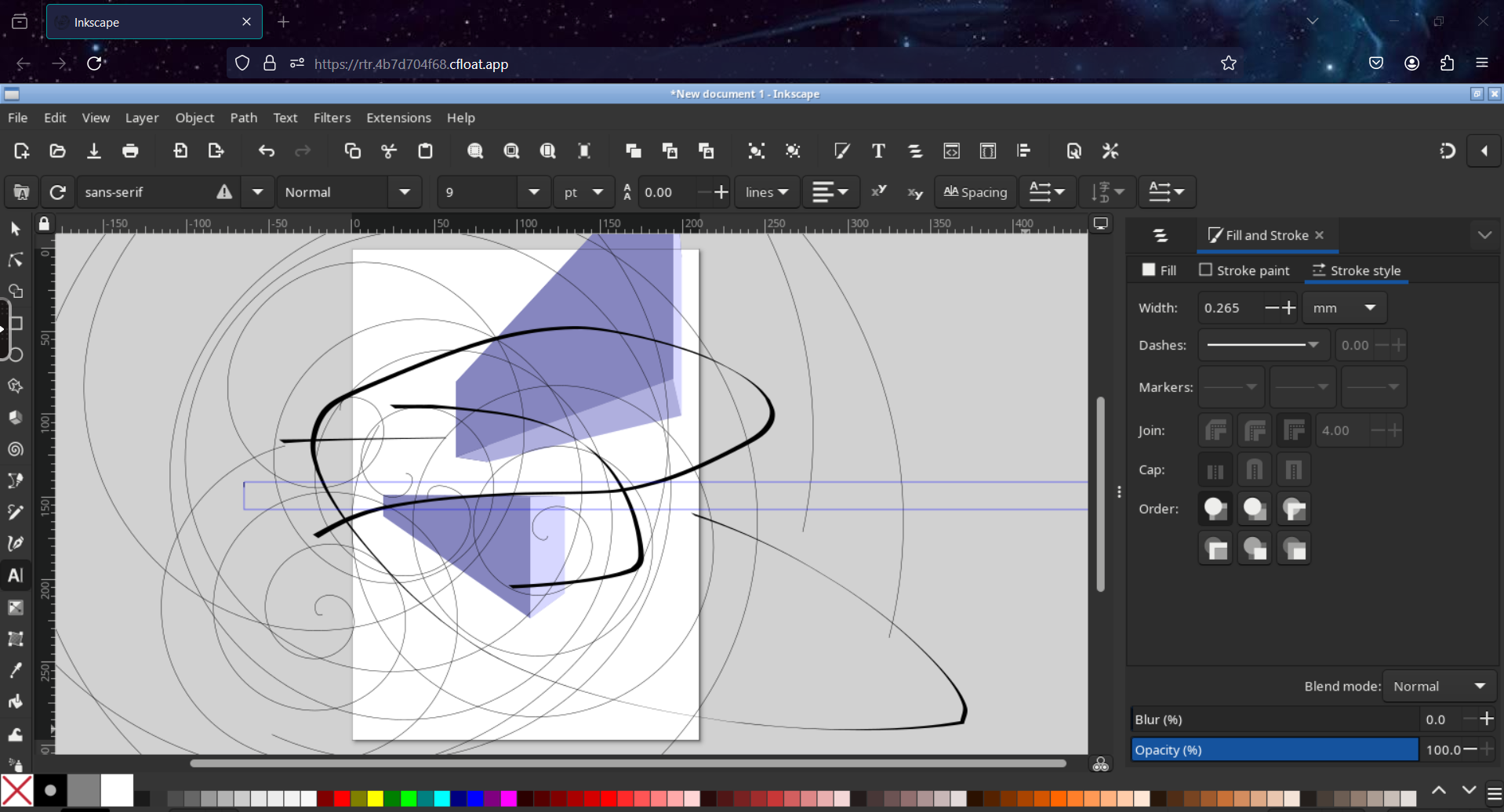The width and height of the screenshot is (1504, 812).
Task: Open the pt unit dropdown
Action: 583,192
